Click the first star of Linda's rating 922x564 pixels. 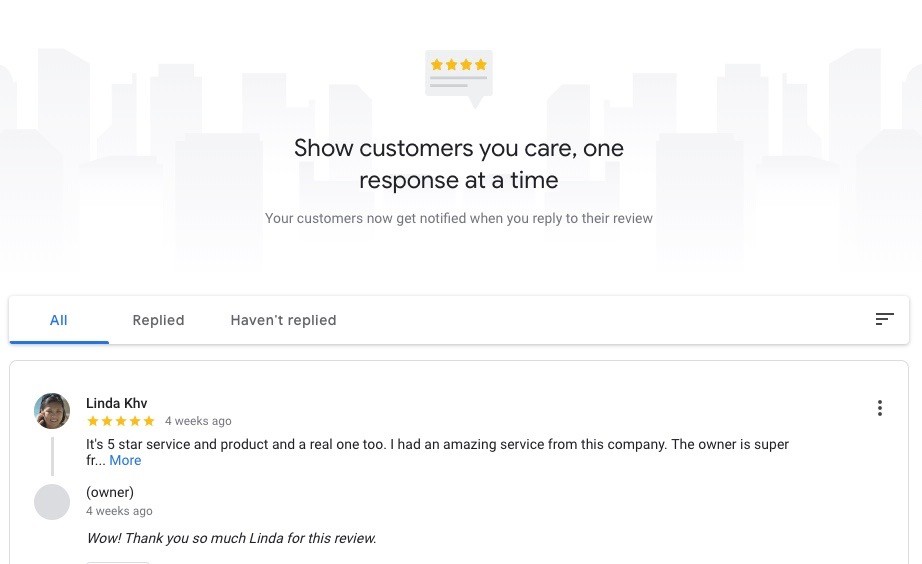tap(93, 422)
